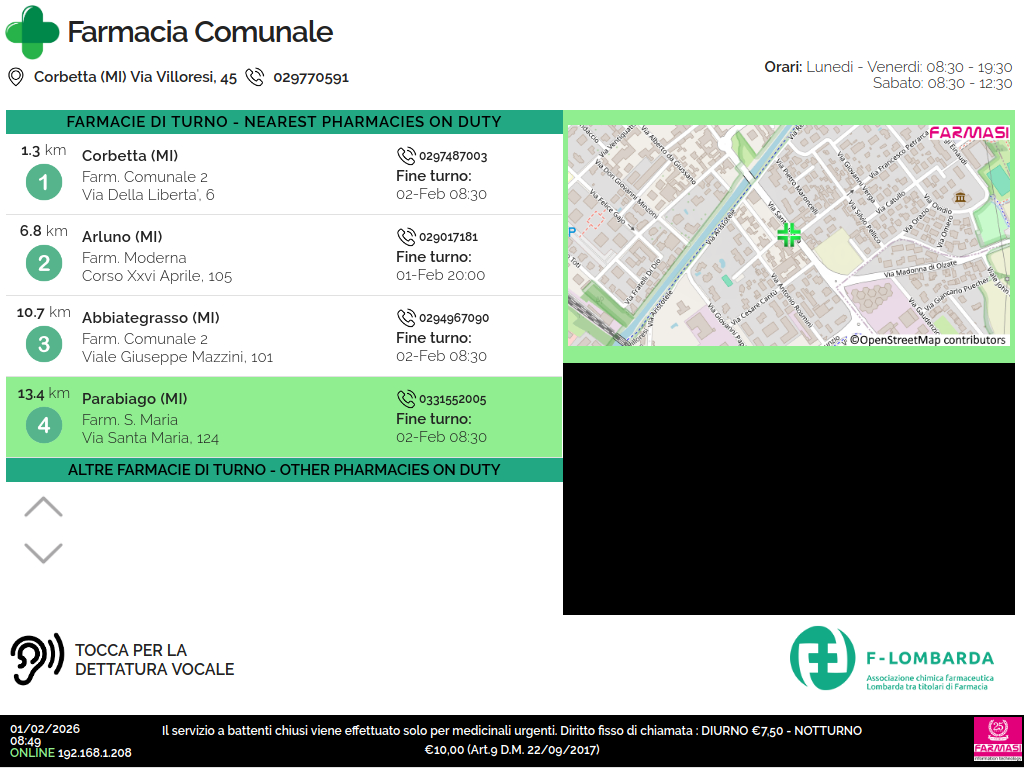This screenshot has width=1024, height=768.
Task: Select the number 1 circle for Corbetta
Action: tap(44, 182)
